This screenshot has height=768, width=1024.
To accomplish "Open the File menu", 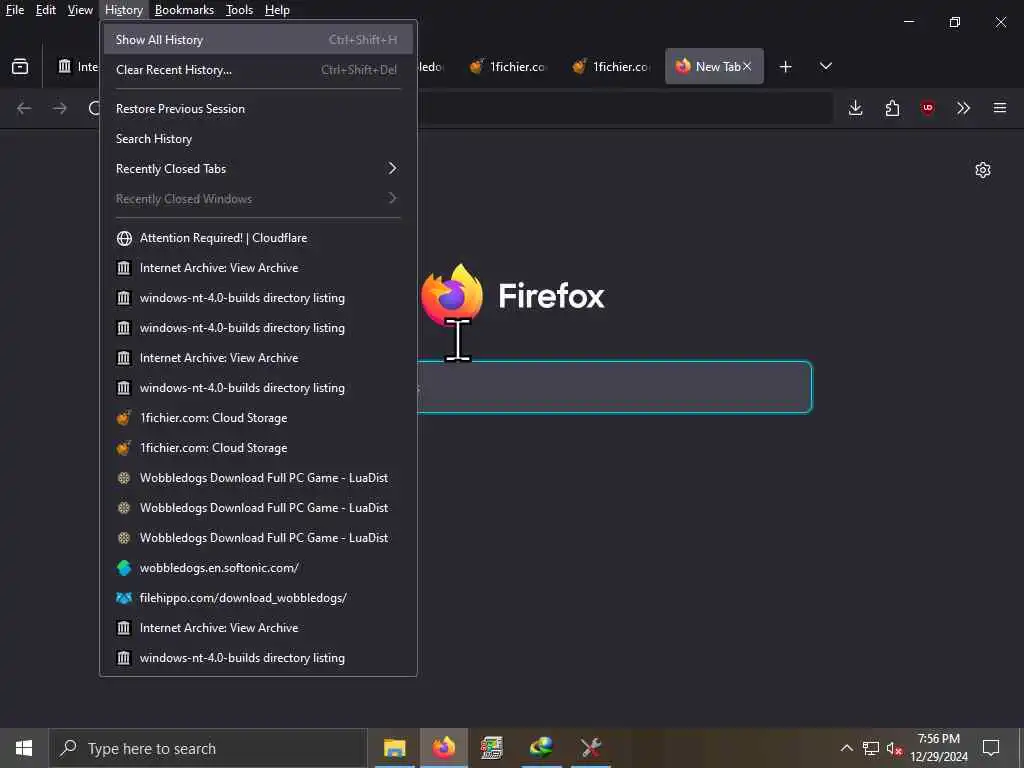I will click(x=14, y=10).
